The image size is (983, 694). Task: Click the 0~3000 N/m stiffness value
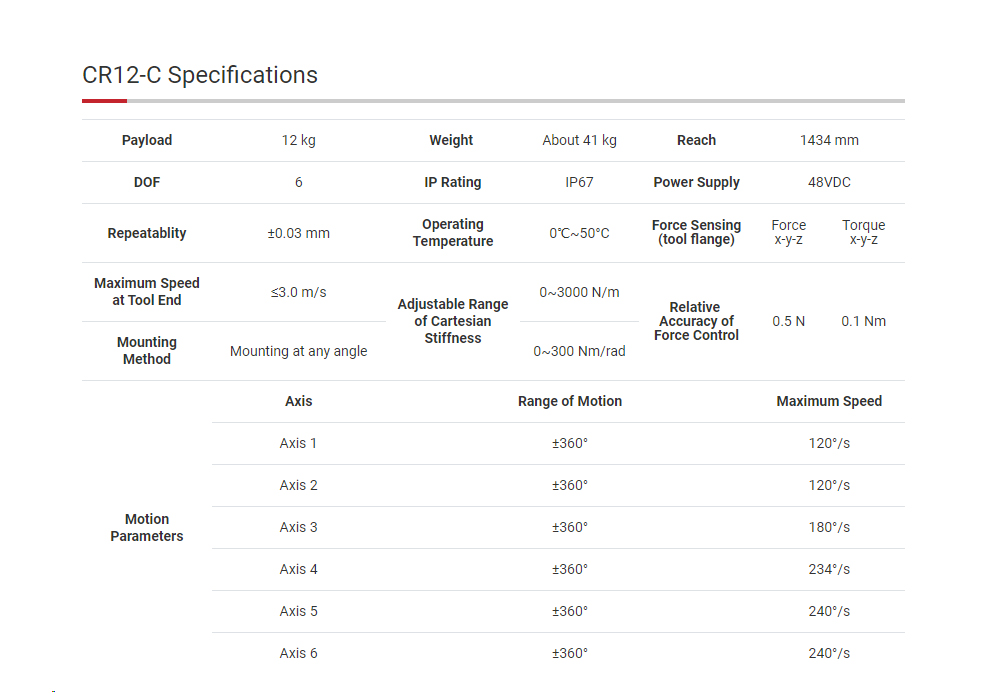pos(579,292)
